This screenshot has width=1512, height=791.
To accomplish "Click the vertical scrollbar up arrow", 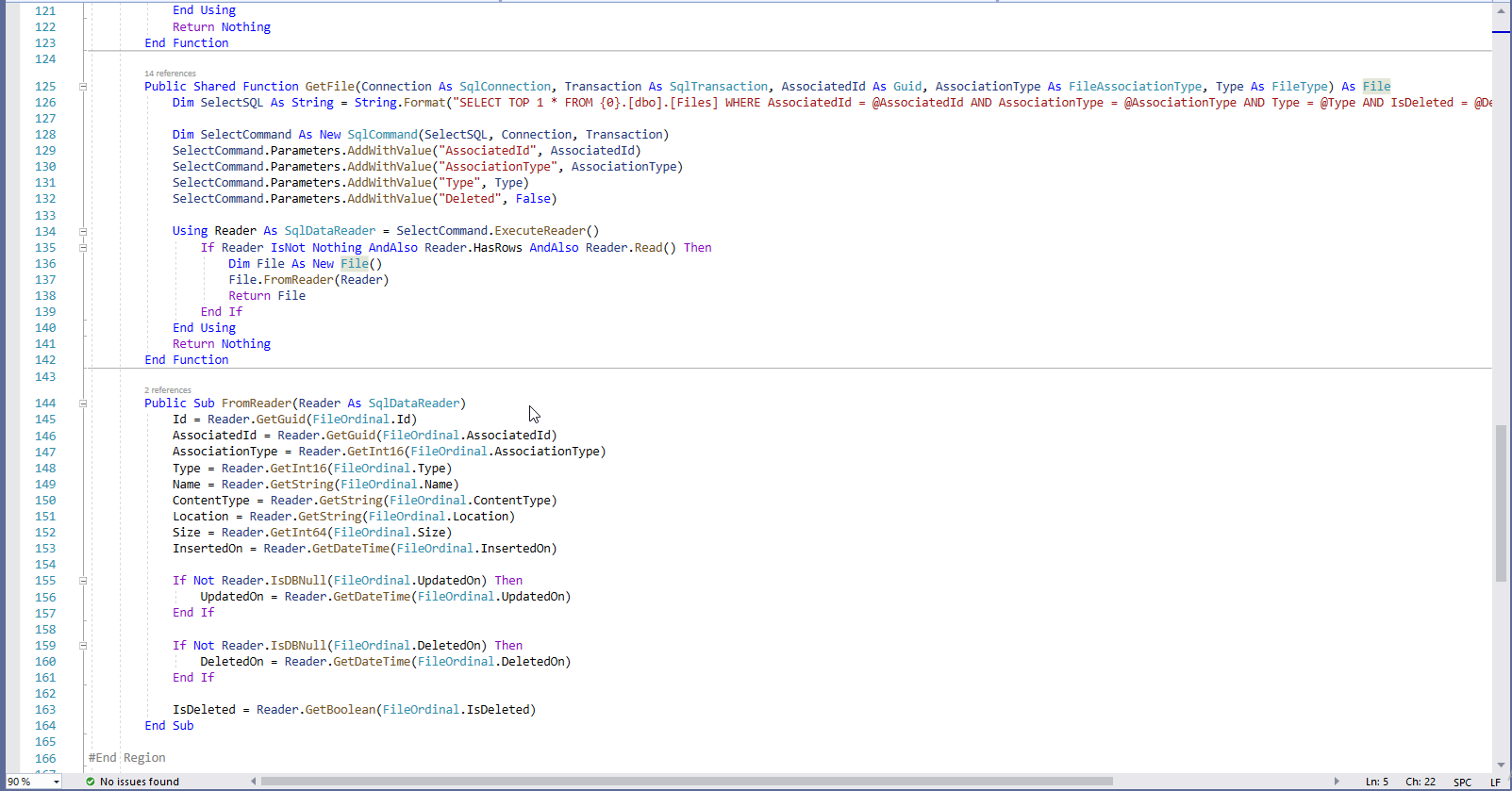I will 1501,11.
